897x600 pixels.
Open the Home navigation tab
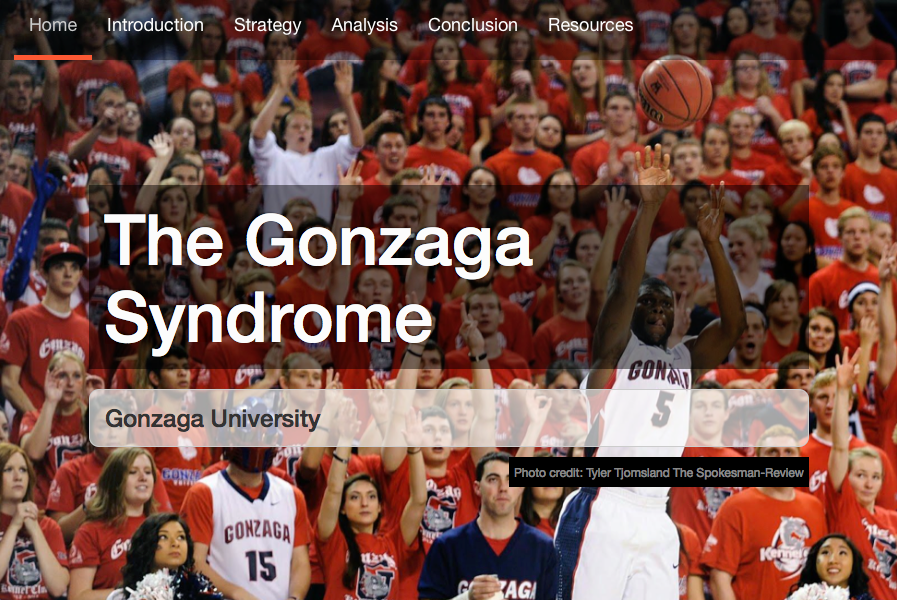click(53, 25)
